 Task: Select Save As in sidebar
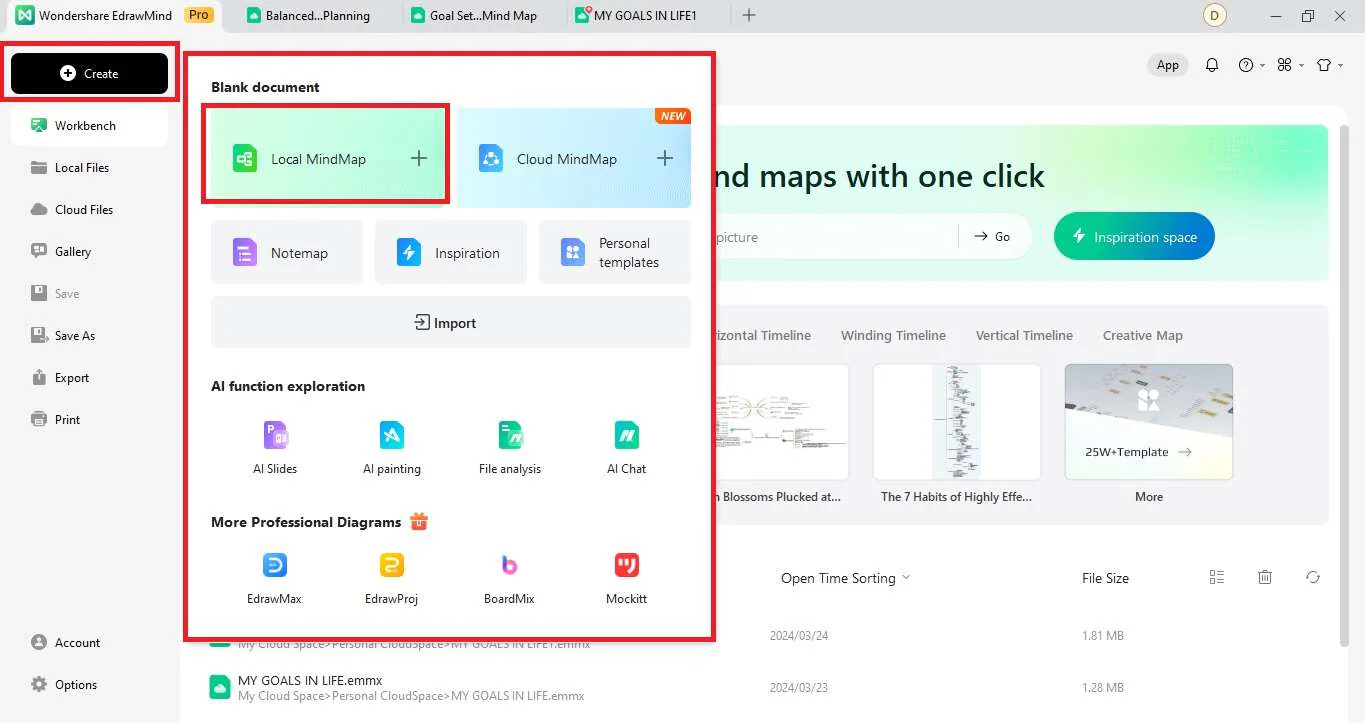click(89, 336)
